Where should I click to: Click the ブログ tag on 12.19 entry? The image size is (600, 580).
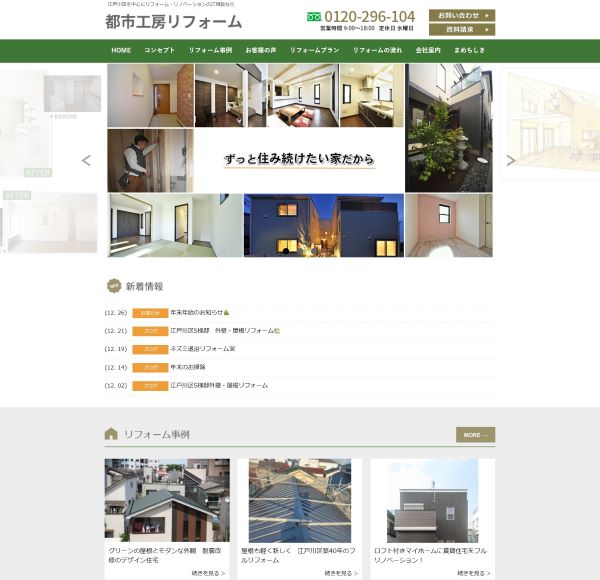coord(150,349)
